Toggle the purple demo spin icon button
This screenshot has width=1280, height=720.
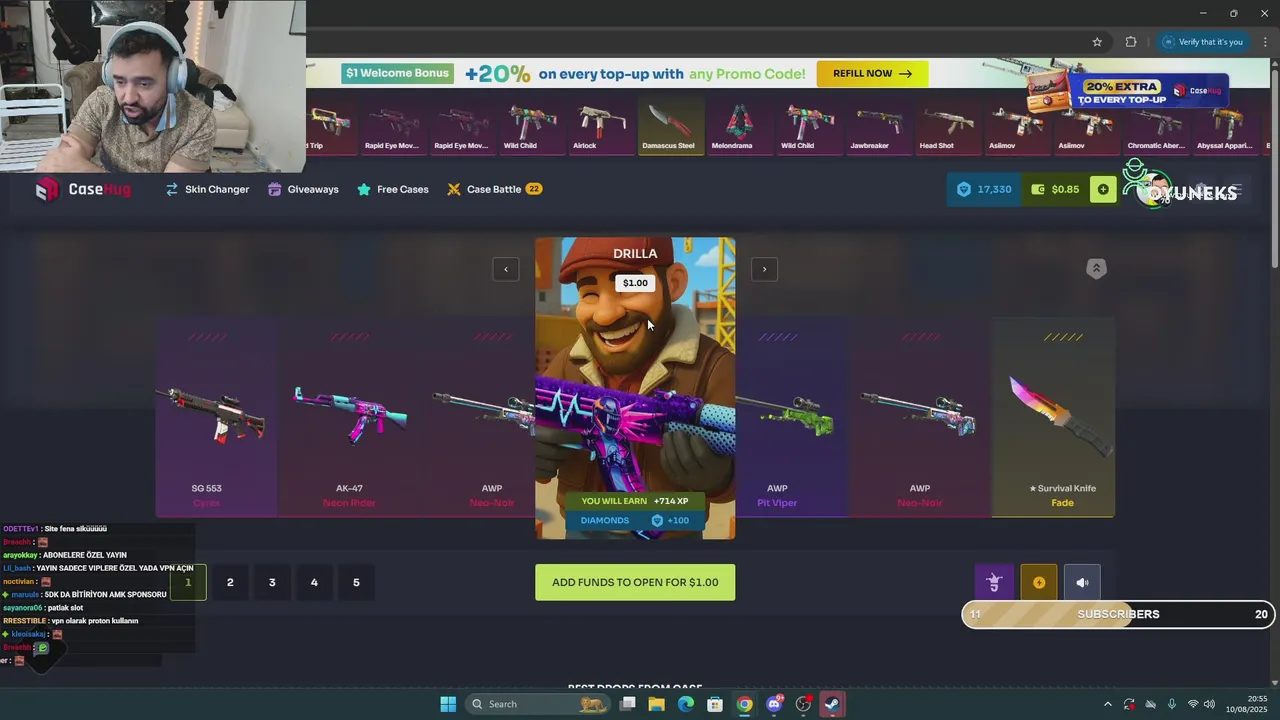994,582
